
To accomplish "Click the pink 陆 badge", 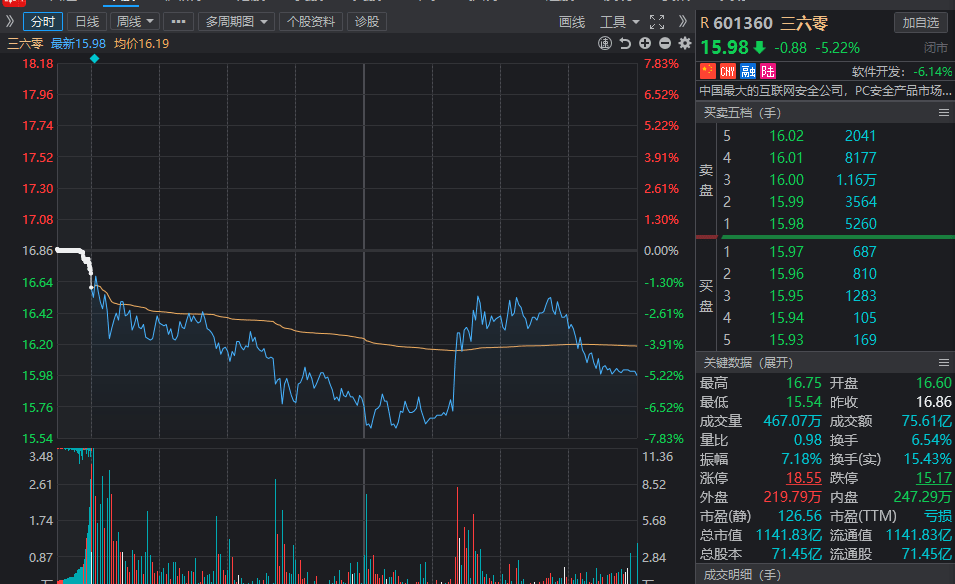I will [x=768, y=71].
